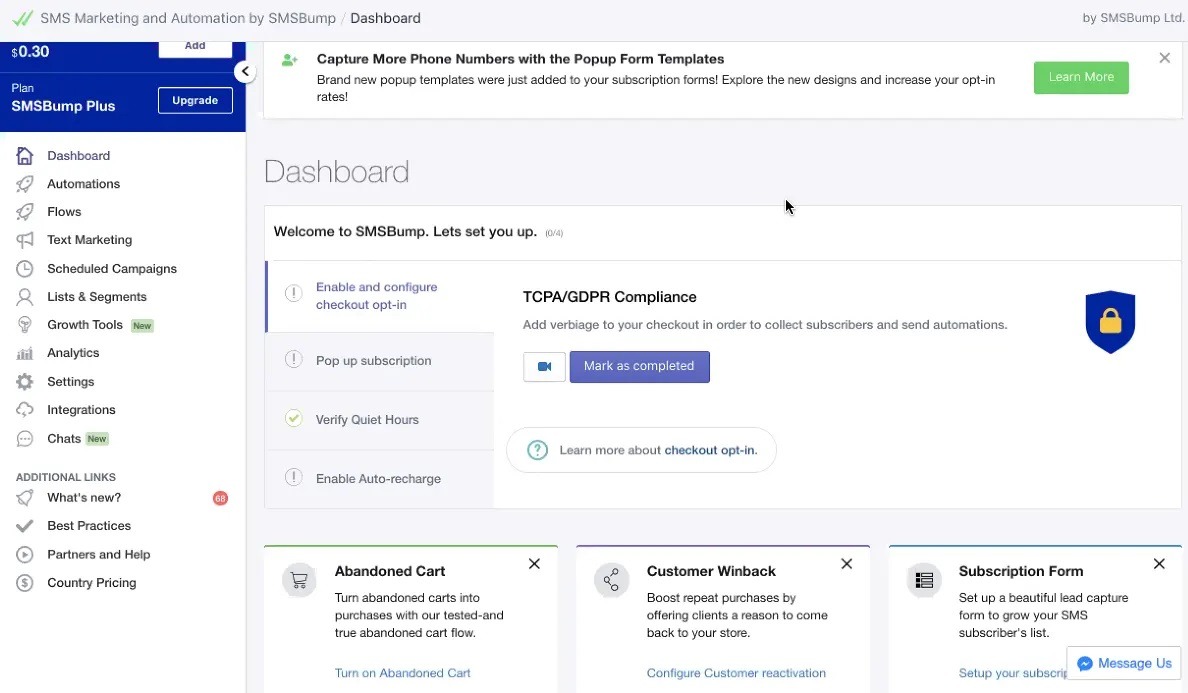Select the Pop up subscription setup step

pyautogui.click(x=373, y=361)
